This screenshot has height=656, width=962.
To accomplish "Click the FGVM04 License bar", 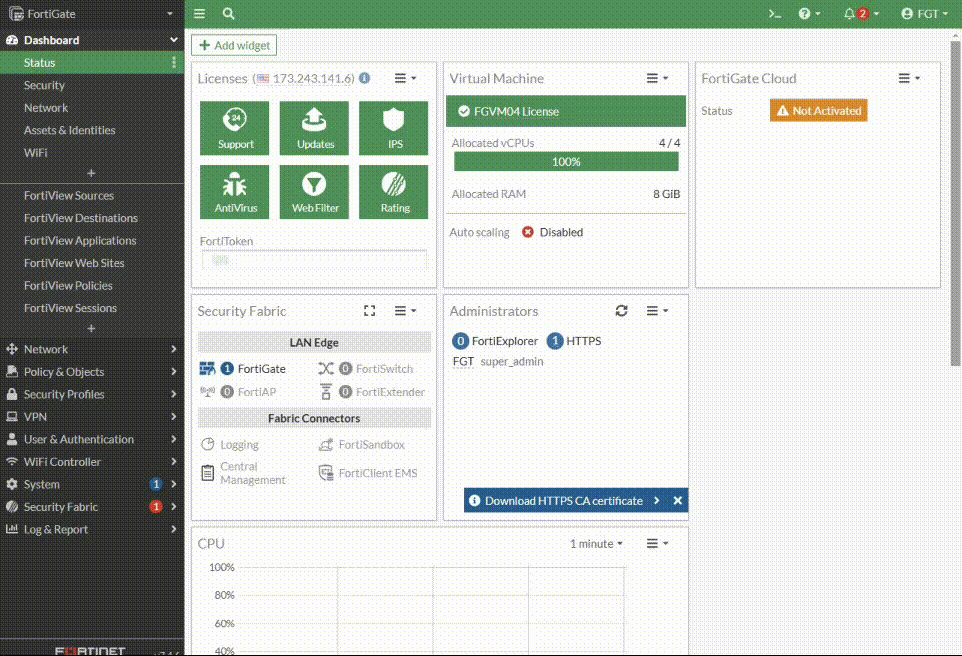I will pos(566,111).
